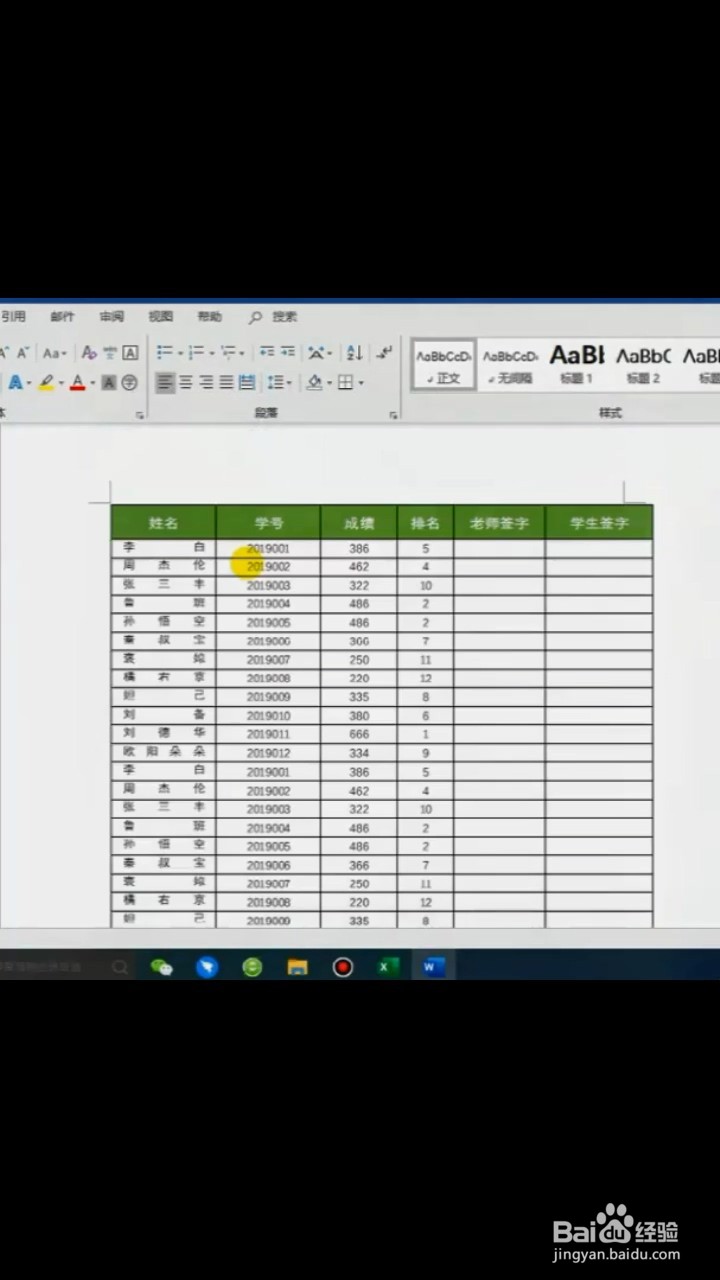
Task: Open the green browser icon in taskbar
Action: (252, 966)
